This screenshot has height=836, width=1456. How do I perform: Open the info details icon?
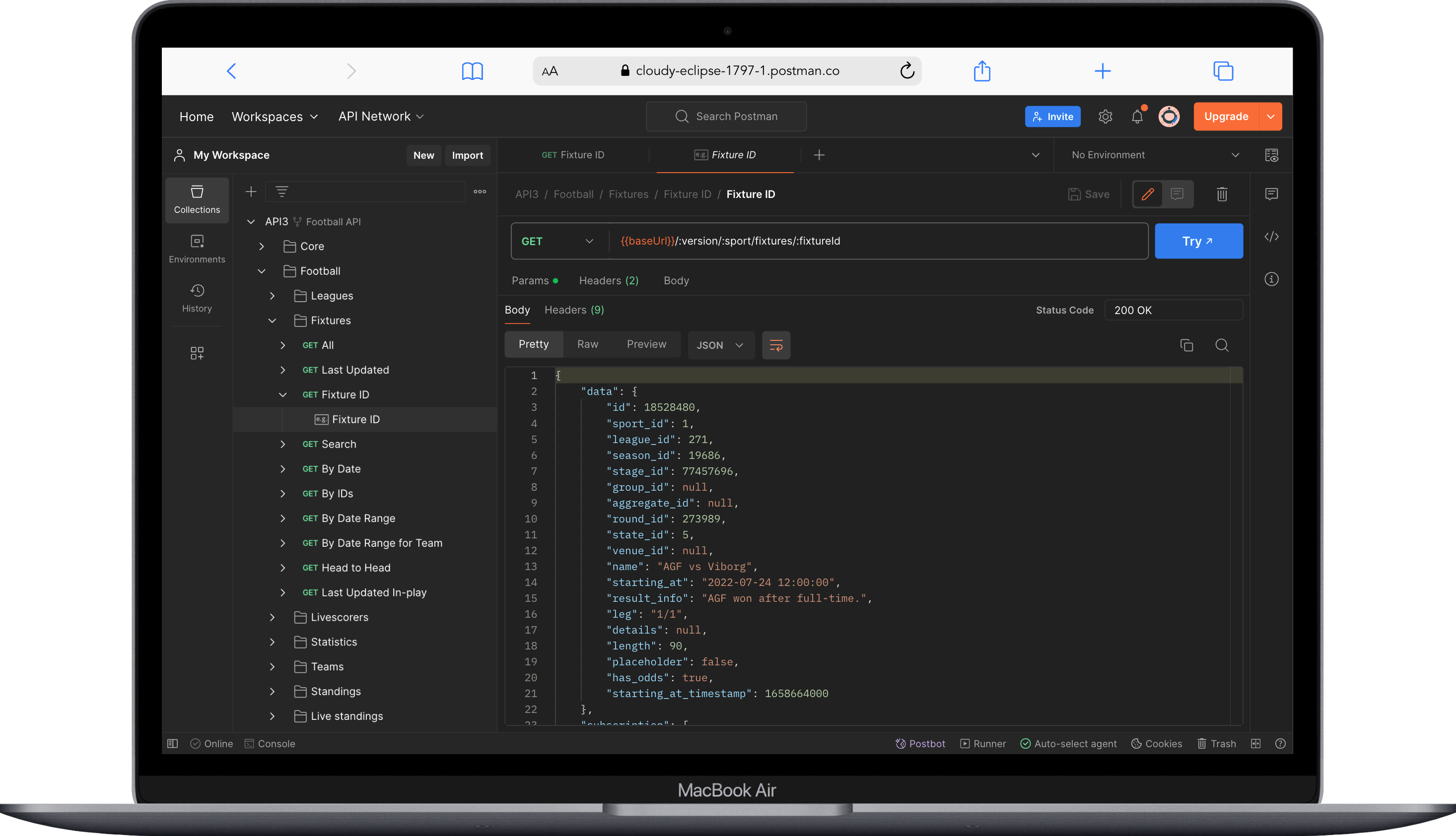(x=1272, y=279)
